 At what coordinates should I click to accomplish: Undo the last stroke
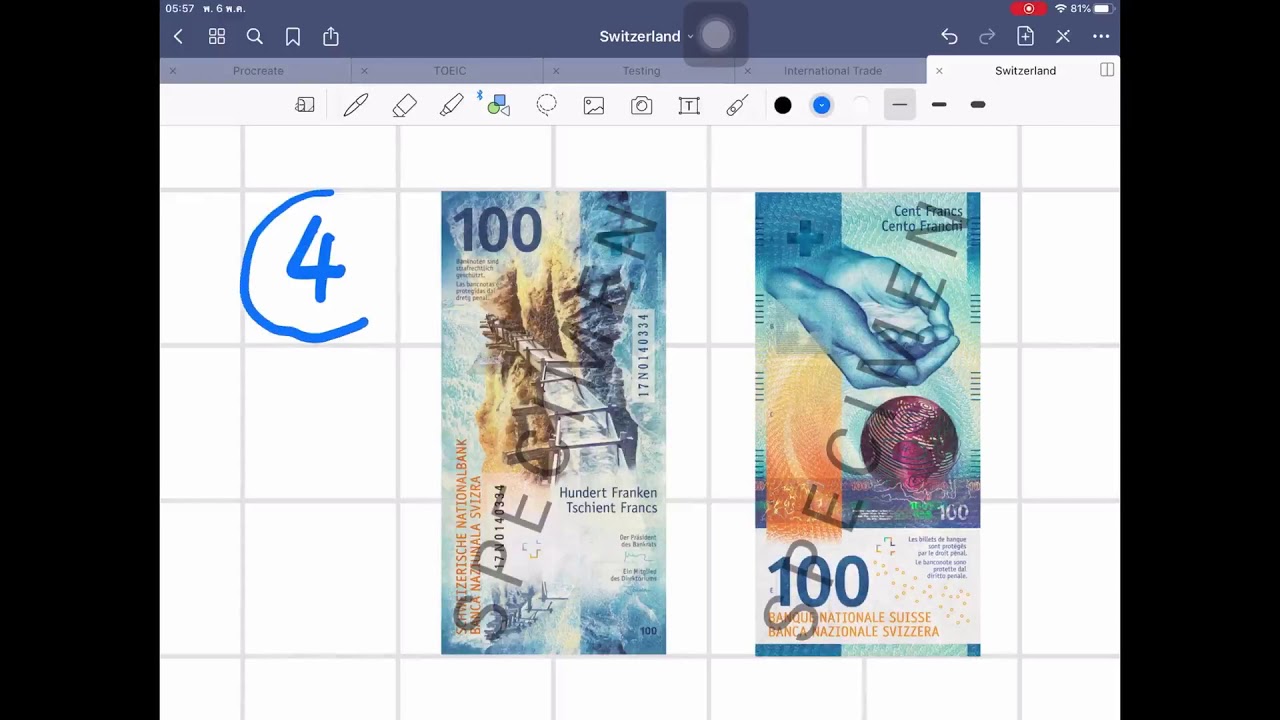pos(949,37)
